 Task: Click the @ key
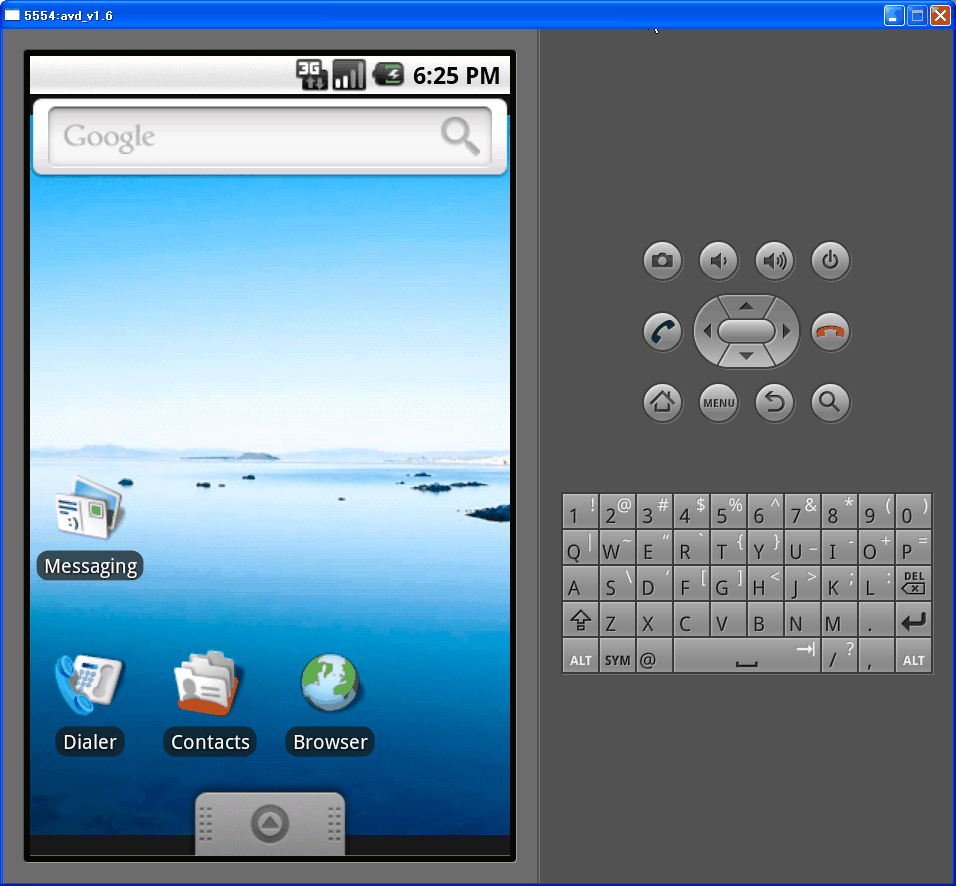(654, 656)
